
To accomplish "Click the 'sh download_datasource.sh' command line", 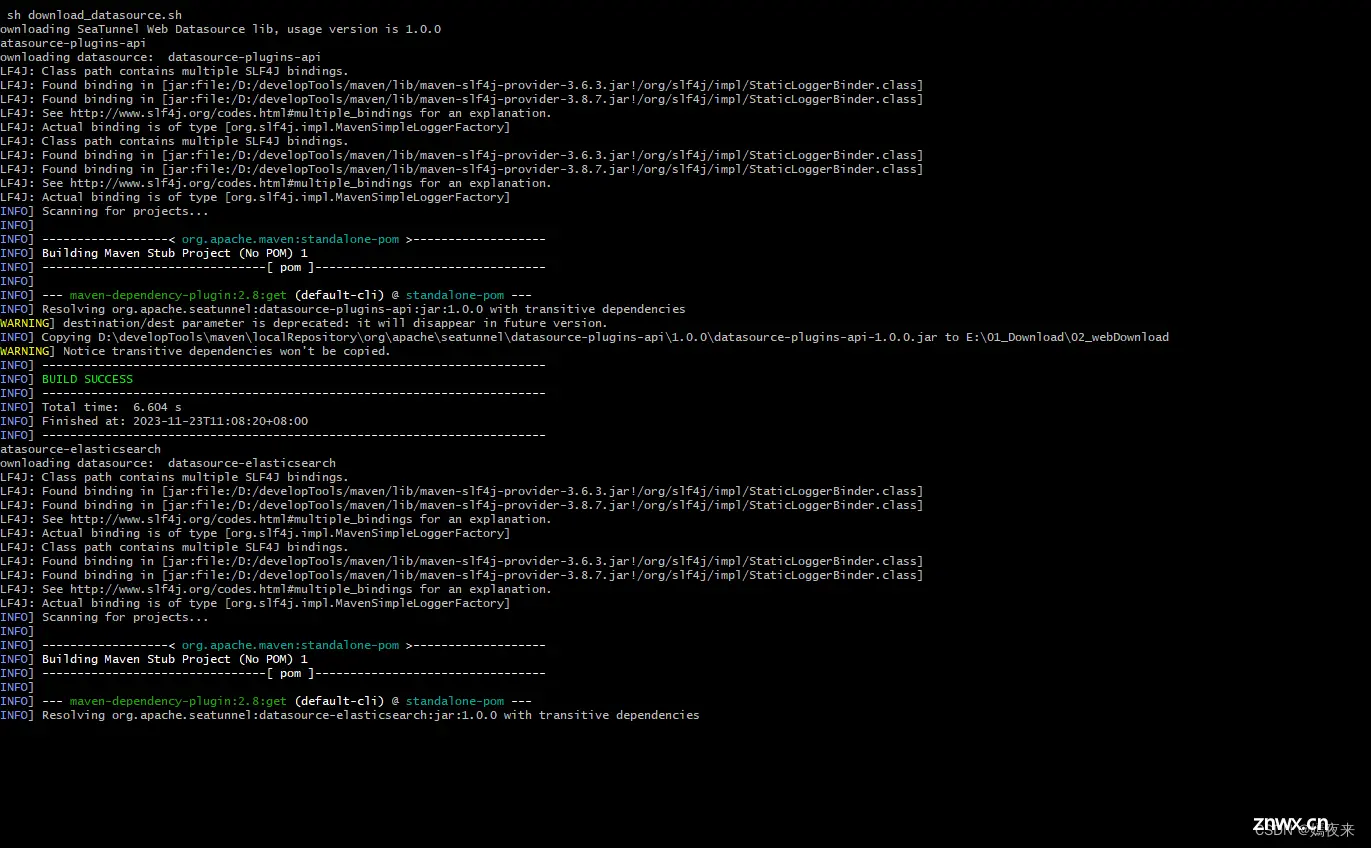I will [x=94, y=15].
